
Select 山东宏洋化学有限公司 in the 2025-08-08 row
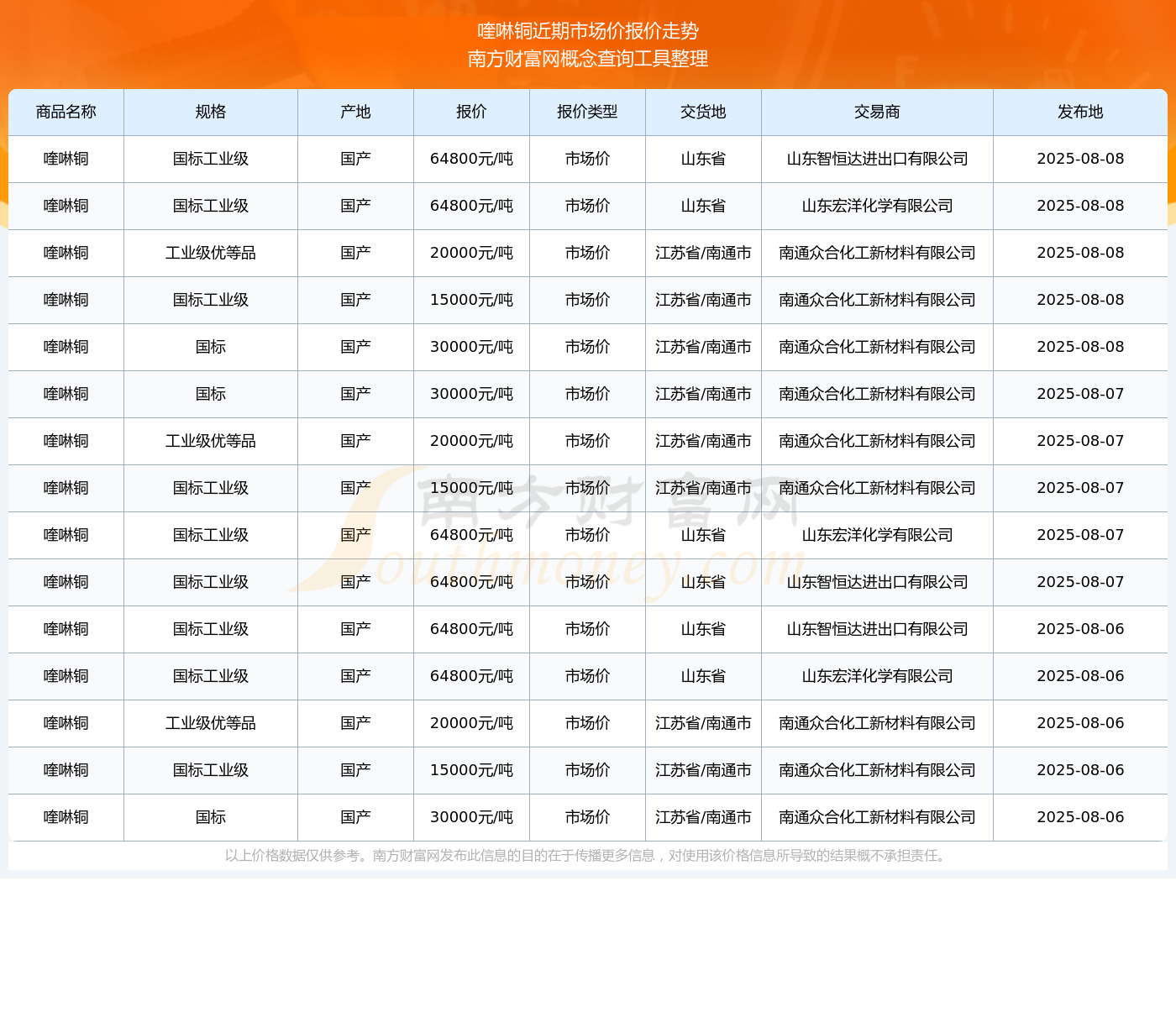[878, 206]
